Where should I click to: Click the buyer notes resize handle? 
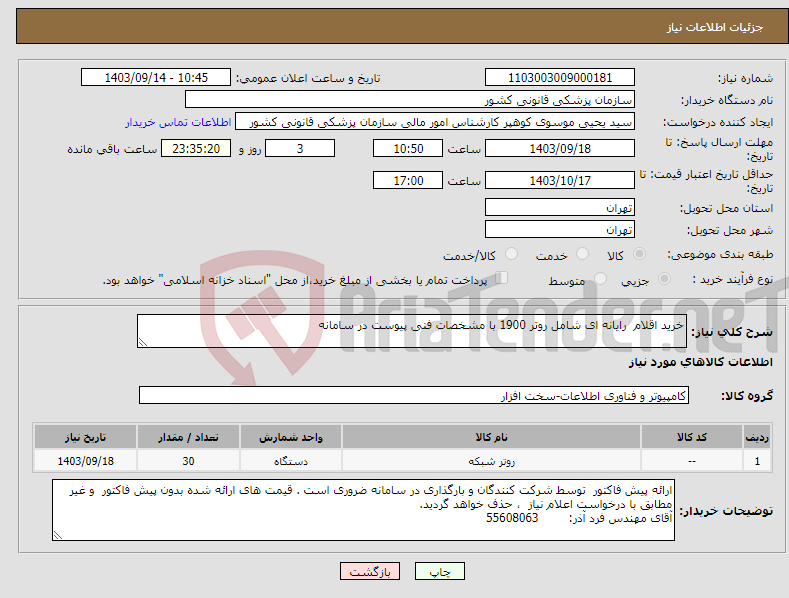(x=58, y=535)
